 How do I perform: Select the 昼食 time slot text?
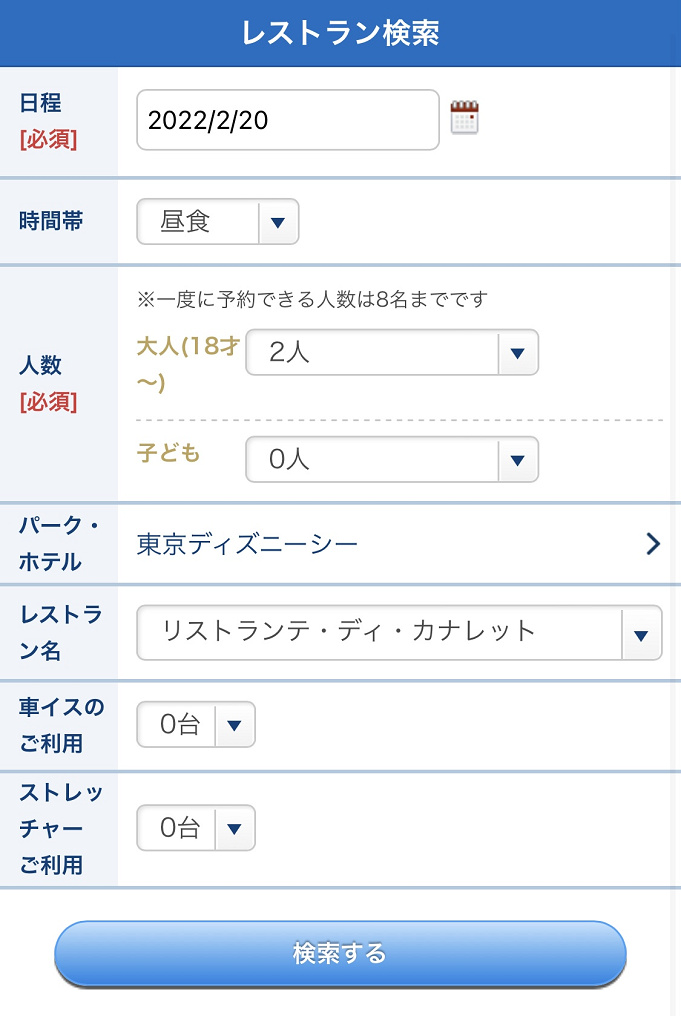coord(187,221)
